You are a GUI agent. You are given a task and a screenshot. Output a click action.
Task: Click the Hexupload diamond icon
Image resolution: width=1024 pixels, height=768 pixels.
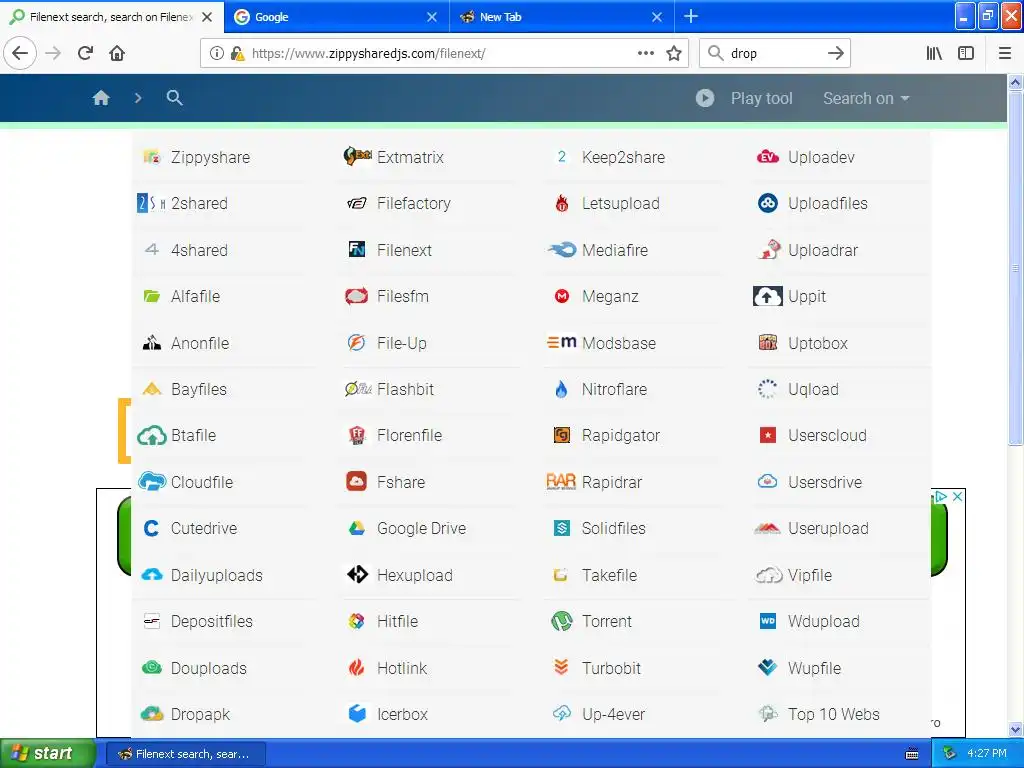[357, 575]
